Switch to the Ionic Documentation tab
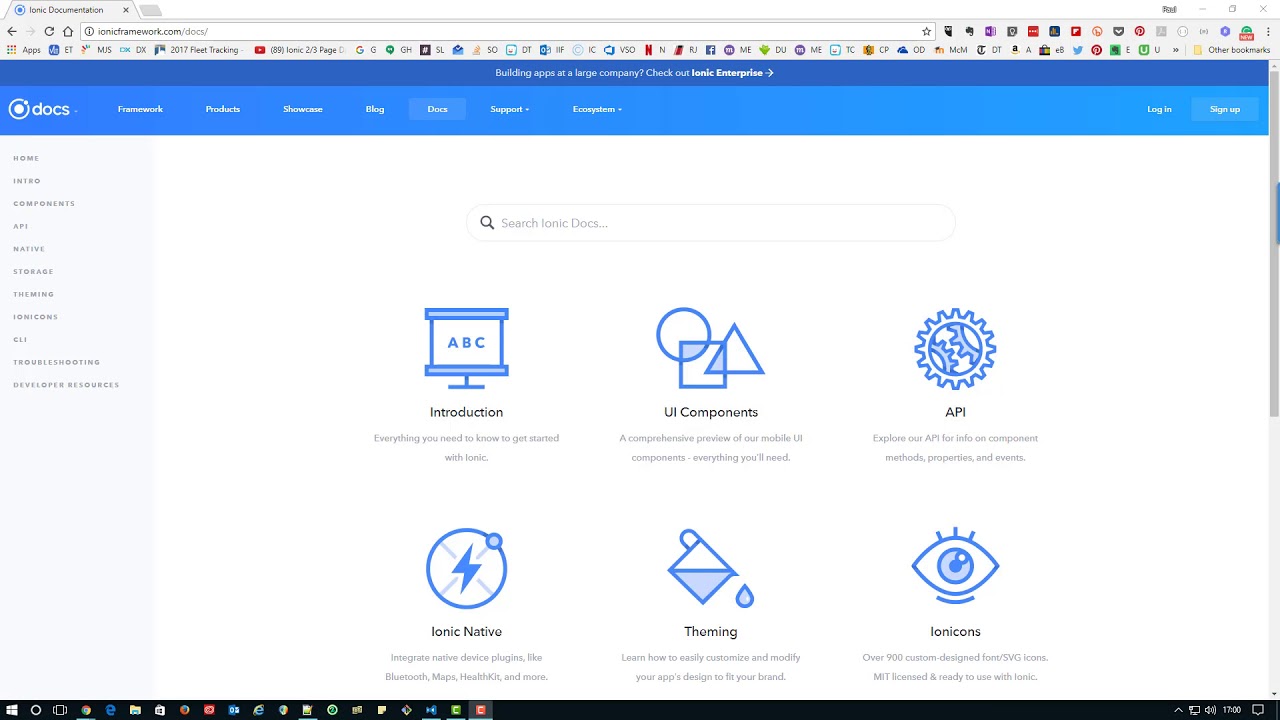Image resolution: width=1280 pixels, height=720 pixels. 70,10
